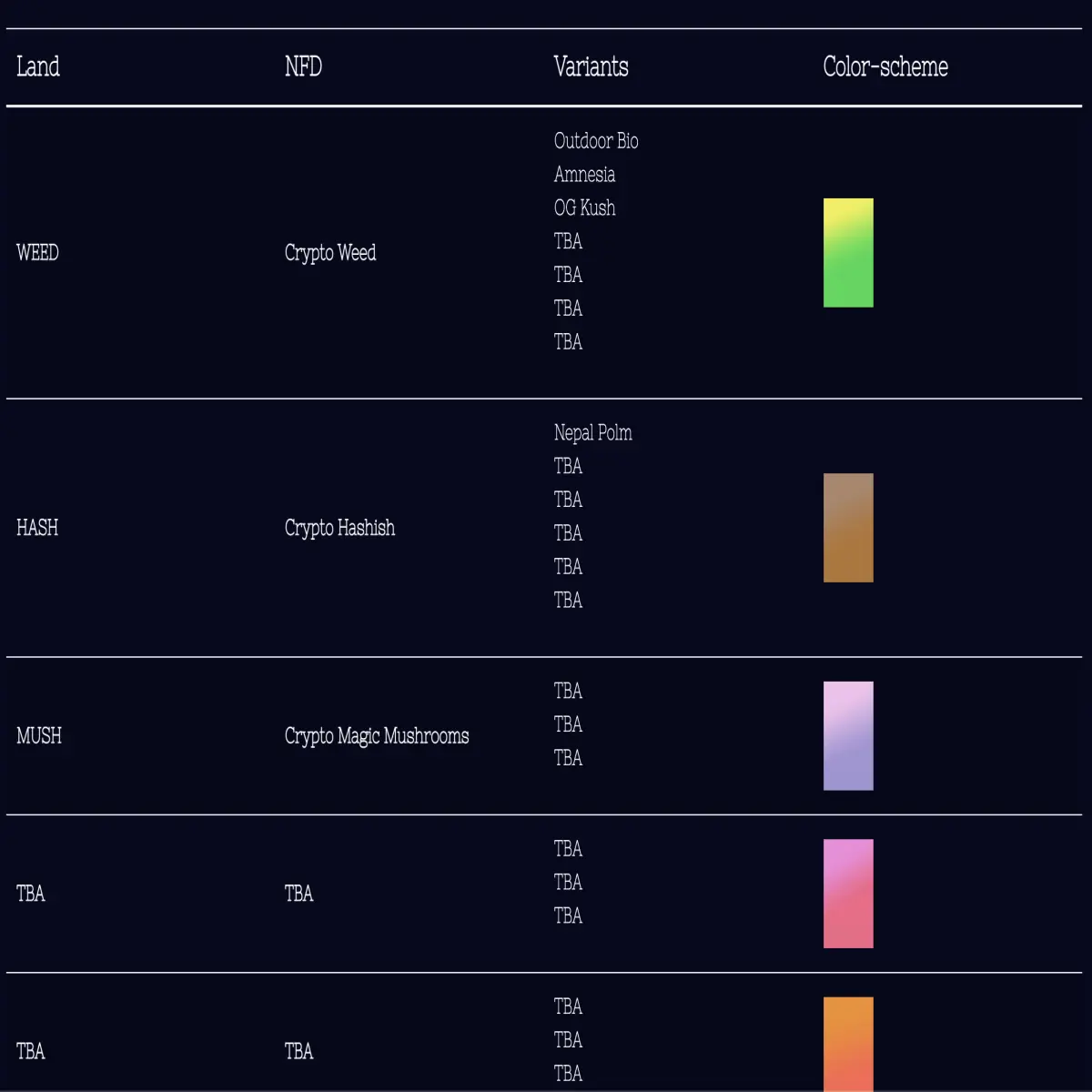Select the Variants column header
Image resolution: width=1092 pixels, height=1092 pixels.
click(x=591, y=66)
